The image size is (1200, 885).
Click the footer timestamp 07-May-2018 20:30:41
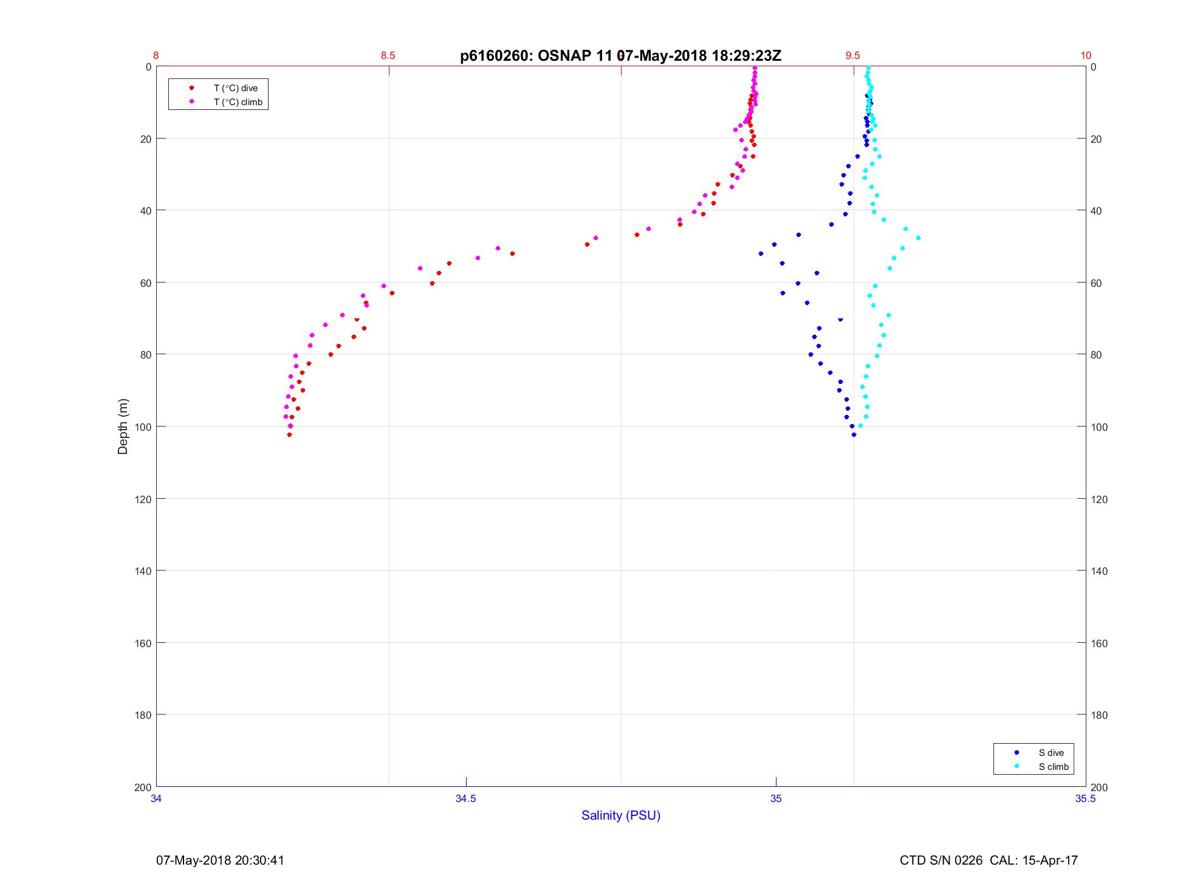click(x=221, y=860)
